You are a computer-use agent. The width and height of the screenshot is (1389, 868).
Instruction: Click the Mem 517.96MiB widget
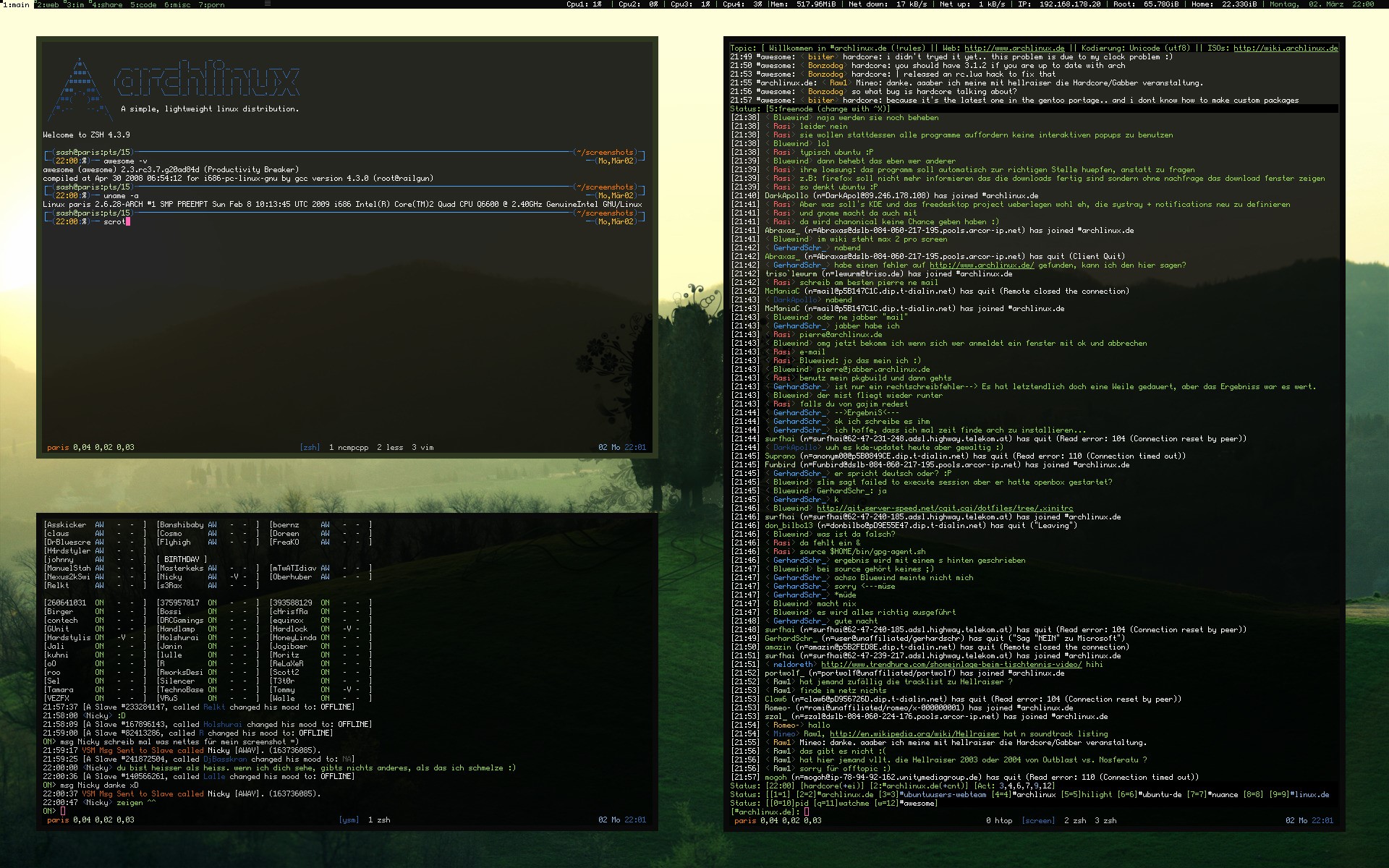pos(804,4)
